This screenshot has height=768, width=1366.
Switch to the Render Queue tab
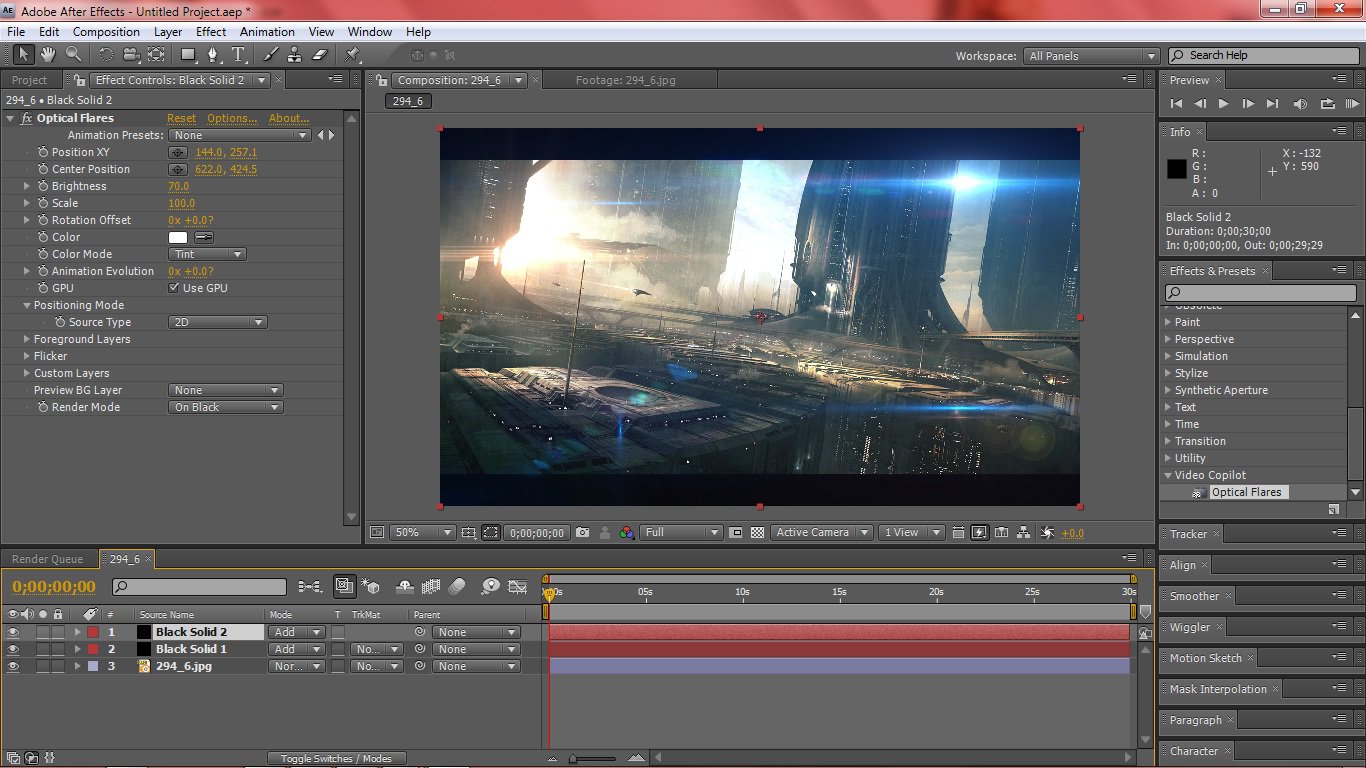47,559
